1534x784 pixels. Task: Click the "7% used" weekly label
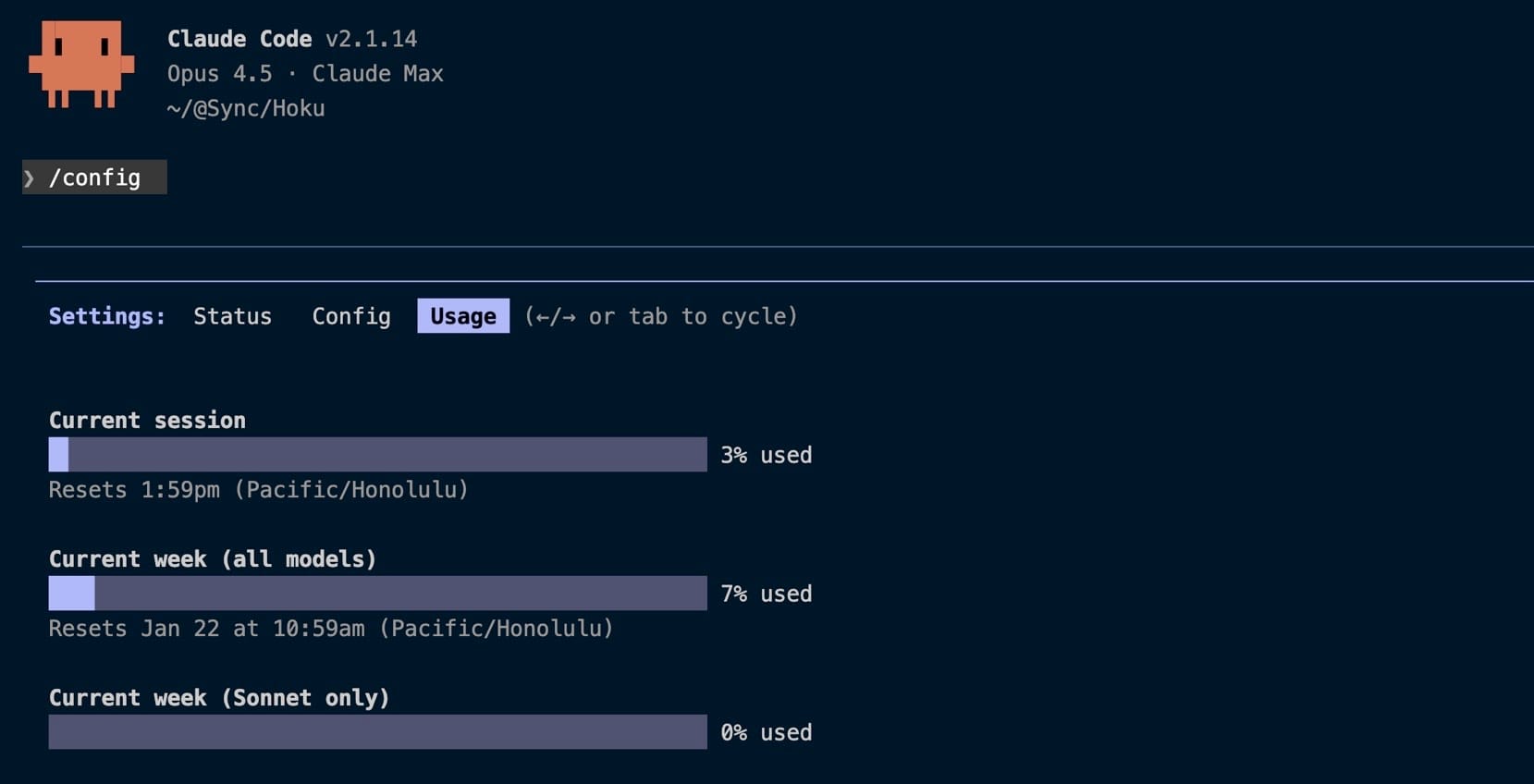(766, 594)
